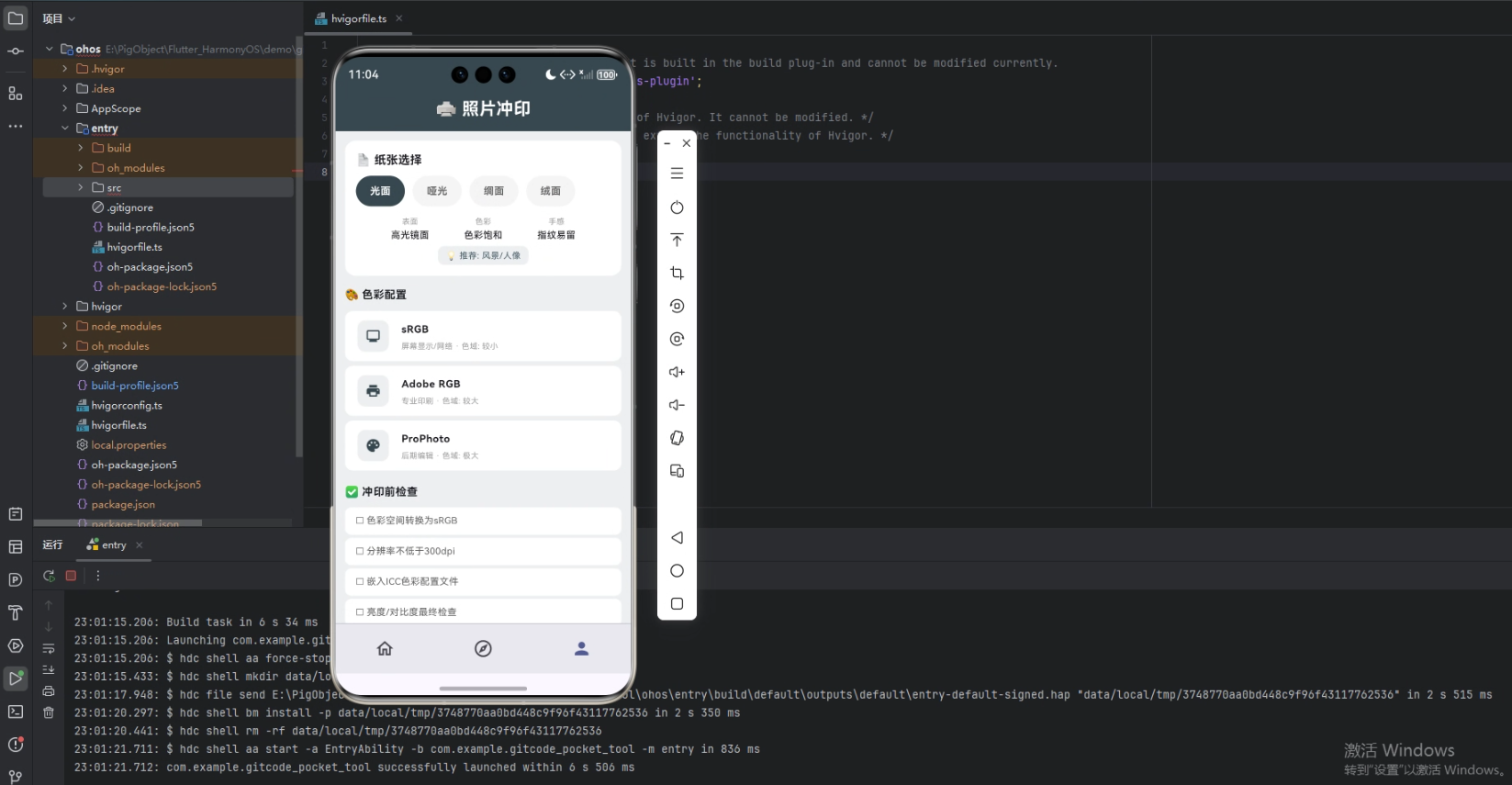Stop the running entry process
The height and width of the screenshot is (785, 1512).
point(71,576)
